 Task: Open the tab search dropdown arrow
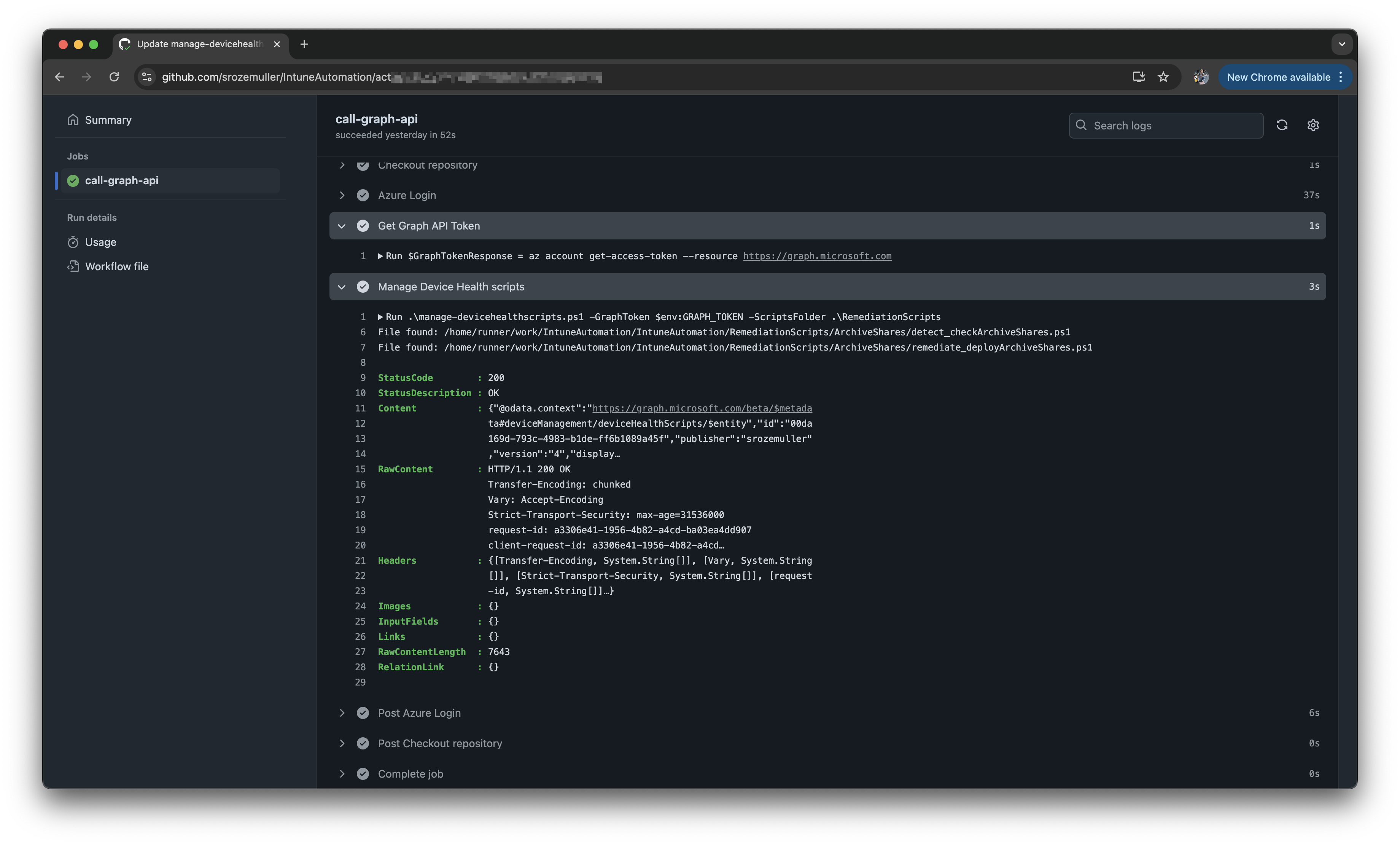pyautogui.click(x=1341, y=44)
